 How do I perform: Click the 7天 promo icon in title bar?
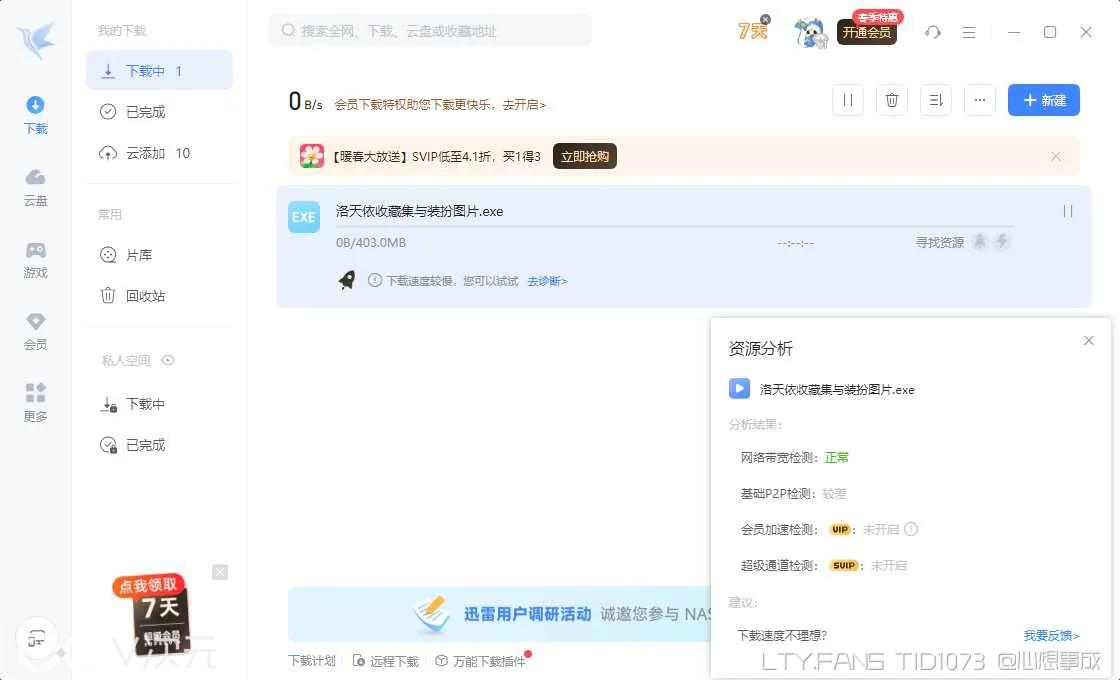754,30
